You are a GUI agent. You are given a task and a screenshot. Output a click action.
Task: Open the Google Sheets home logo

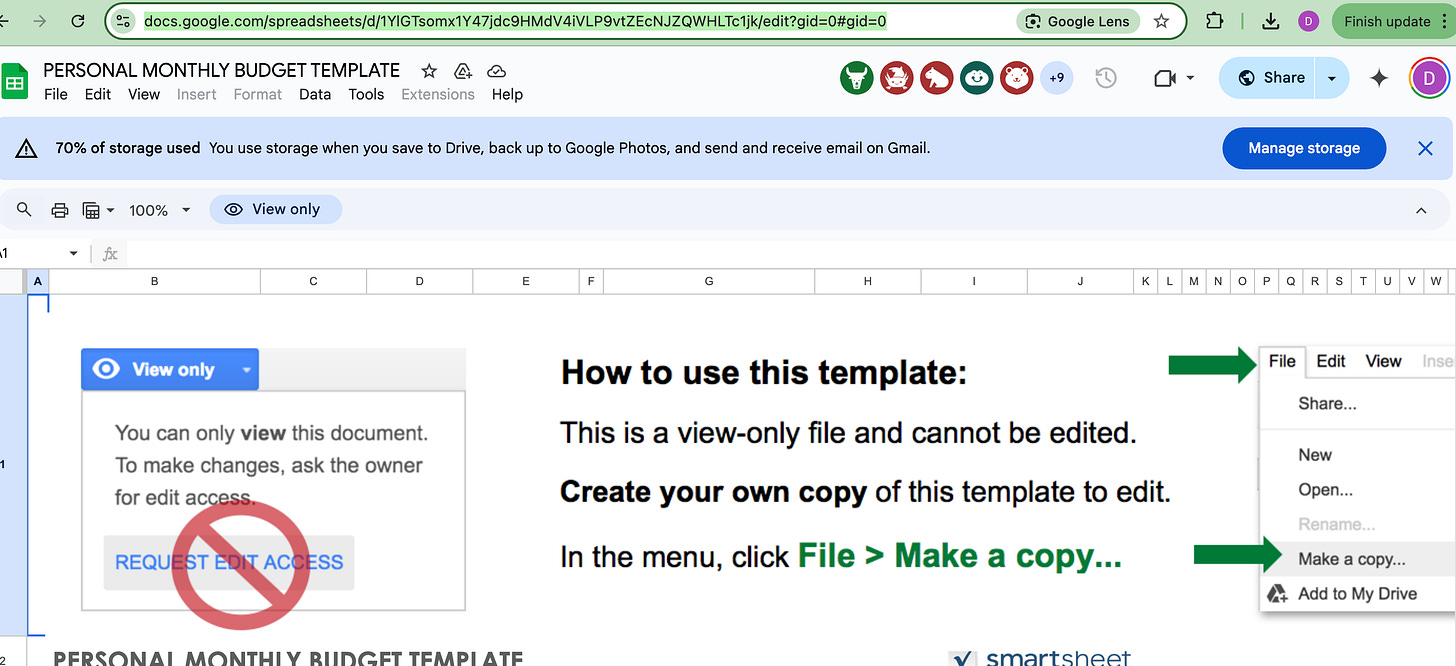click(14, 82)
